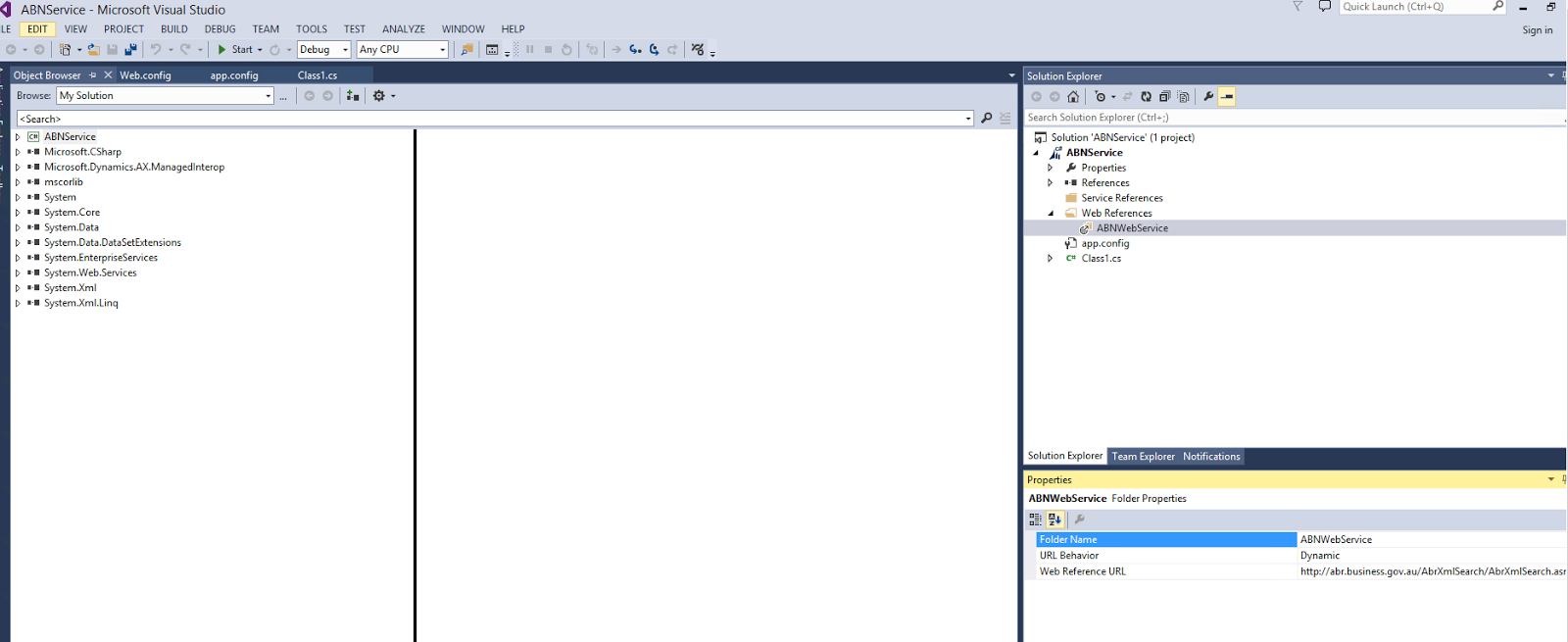Click the Properties wrench in Solution Explorer toolbar
1568x642 pixels.
pyautogui.click(x=1208, y=97)
